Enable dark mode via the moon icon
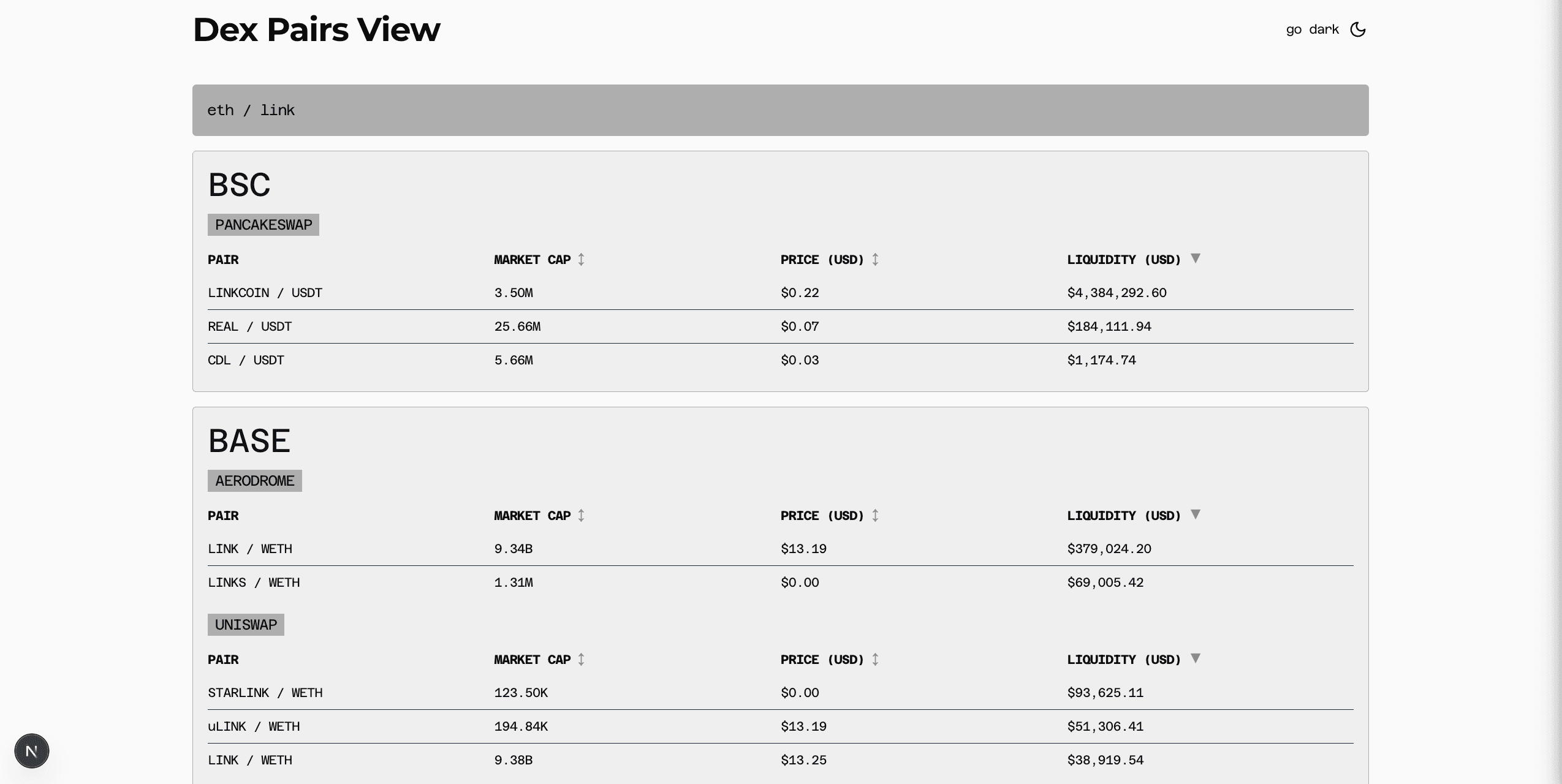Viewport: 1562px width, 784px height. coord(1358,29)
